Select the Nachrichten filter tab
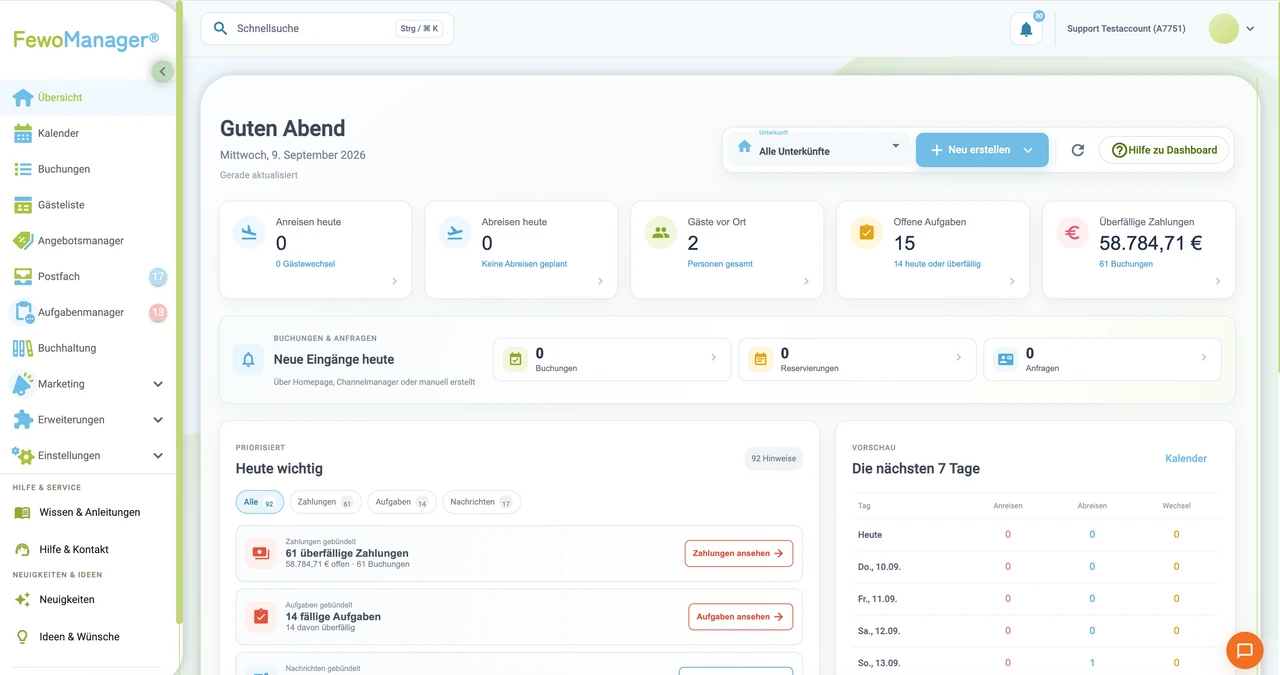The image size is (1280, 675). [482, 502]
